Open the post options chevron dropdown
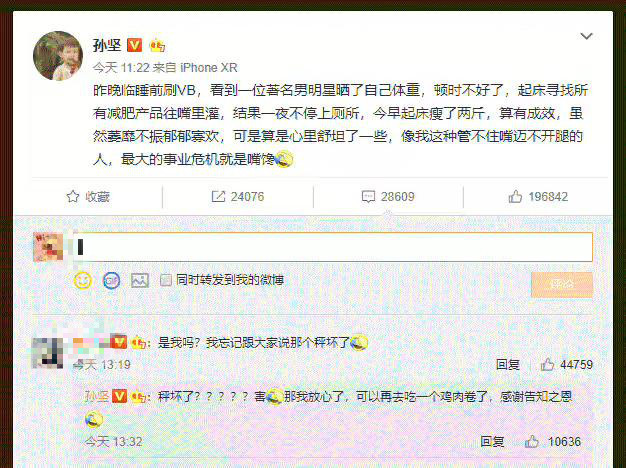 coord(586,36)
